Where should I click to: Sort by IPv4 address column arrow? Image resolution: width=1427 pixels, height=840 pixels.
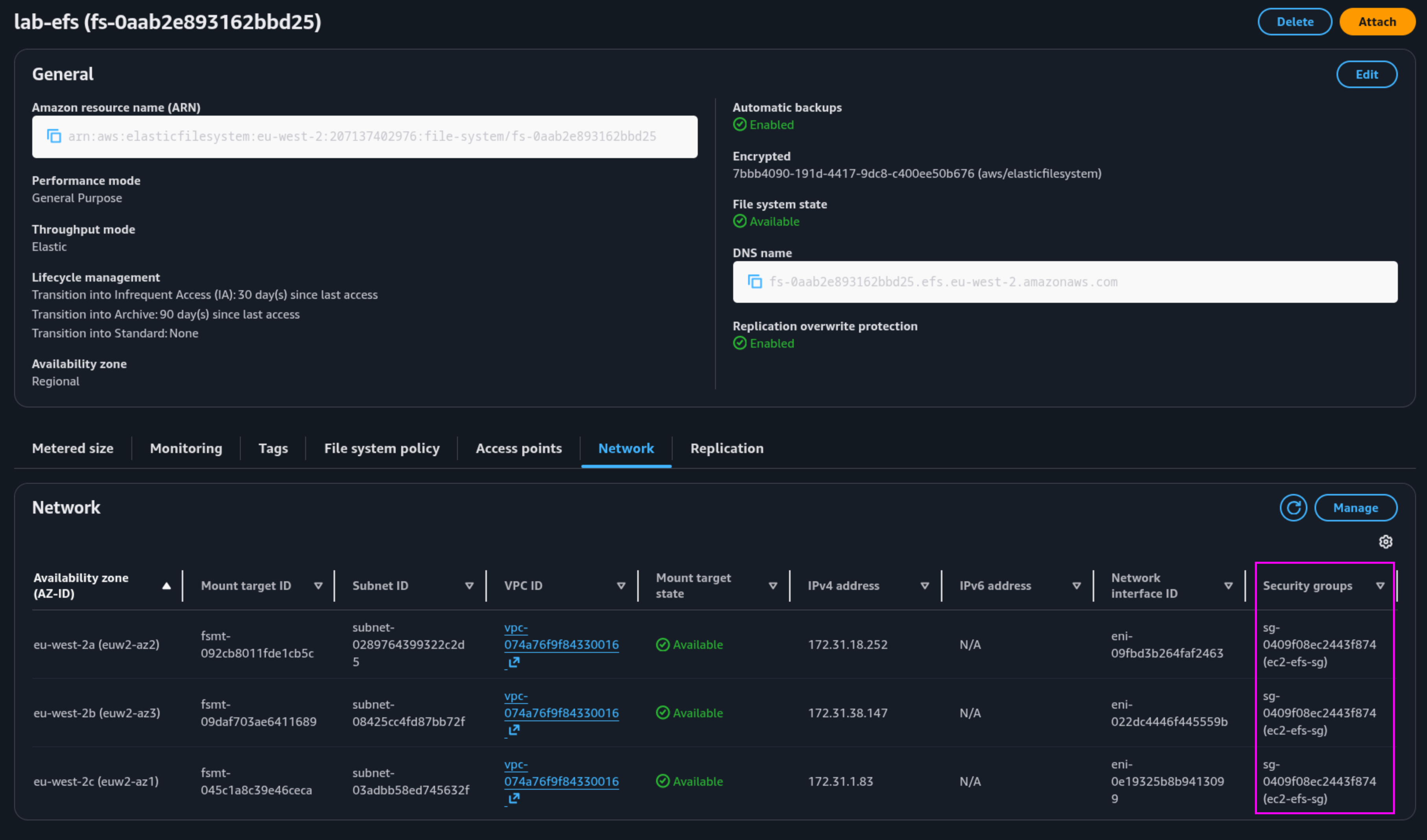click(925, 586)
